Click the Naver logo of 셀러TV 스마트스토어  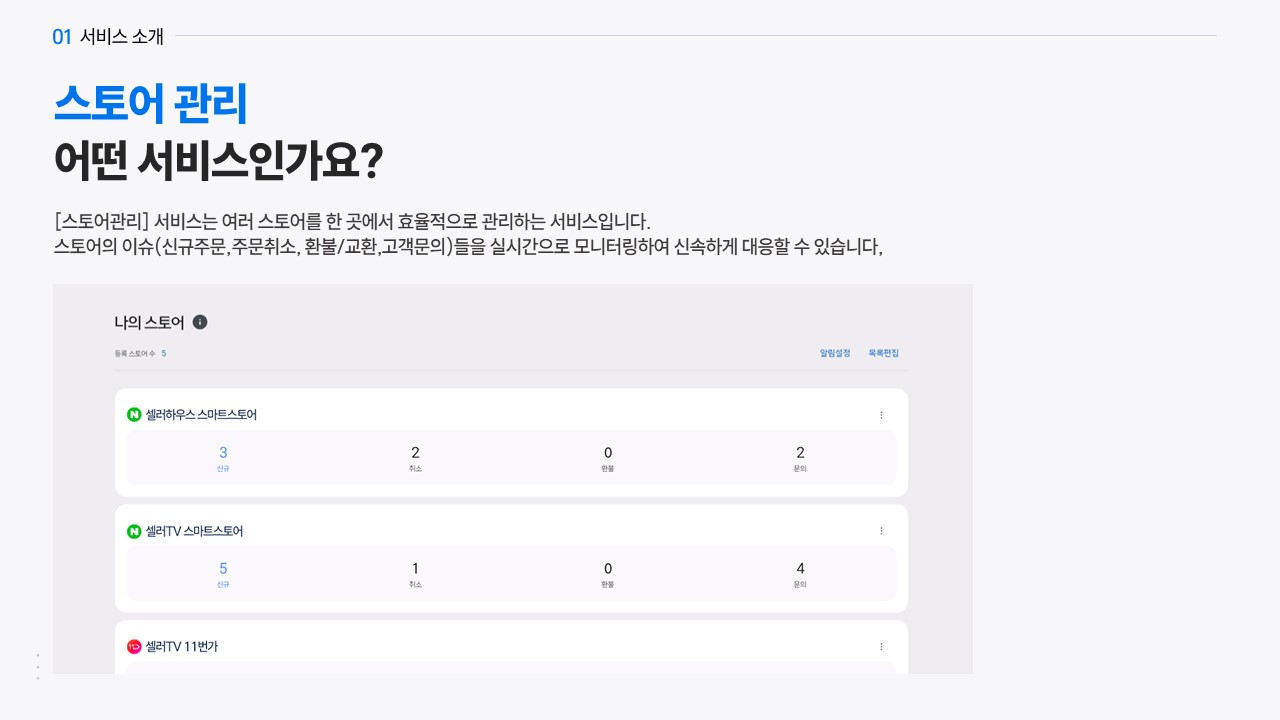point(134,531)
